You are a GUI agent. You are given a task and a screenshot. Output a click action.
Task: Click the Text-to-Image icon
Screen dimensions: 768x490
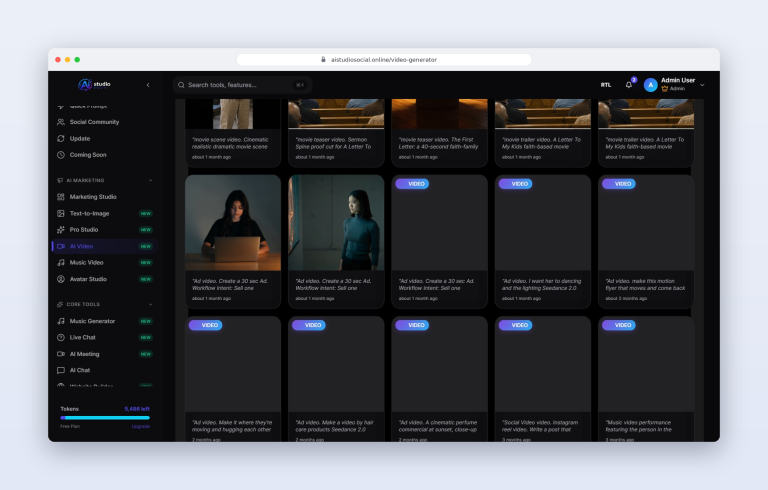61,214
